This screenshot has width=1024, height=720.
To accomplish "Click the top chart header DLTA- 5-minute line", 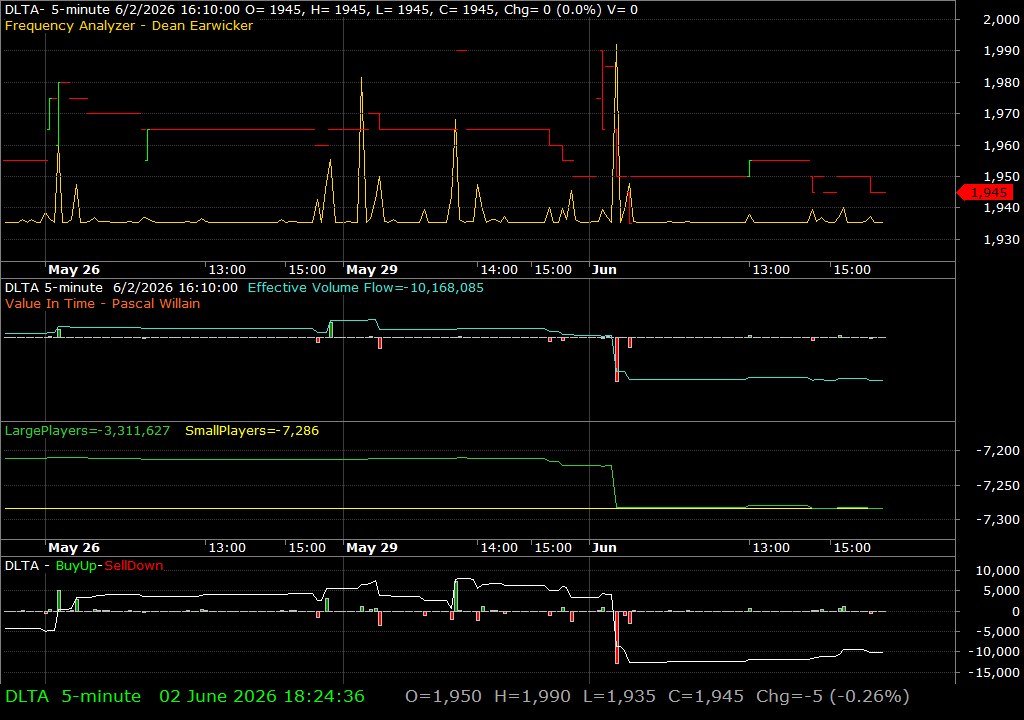I will [321, 10].
